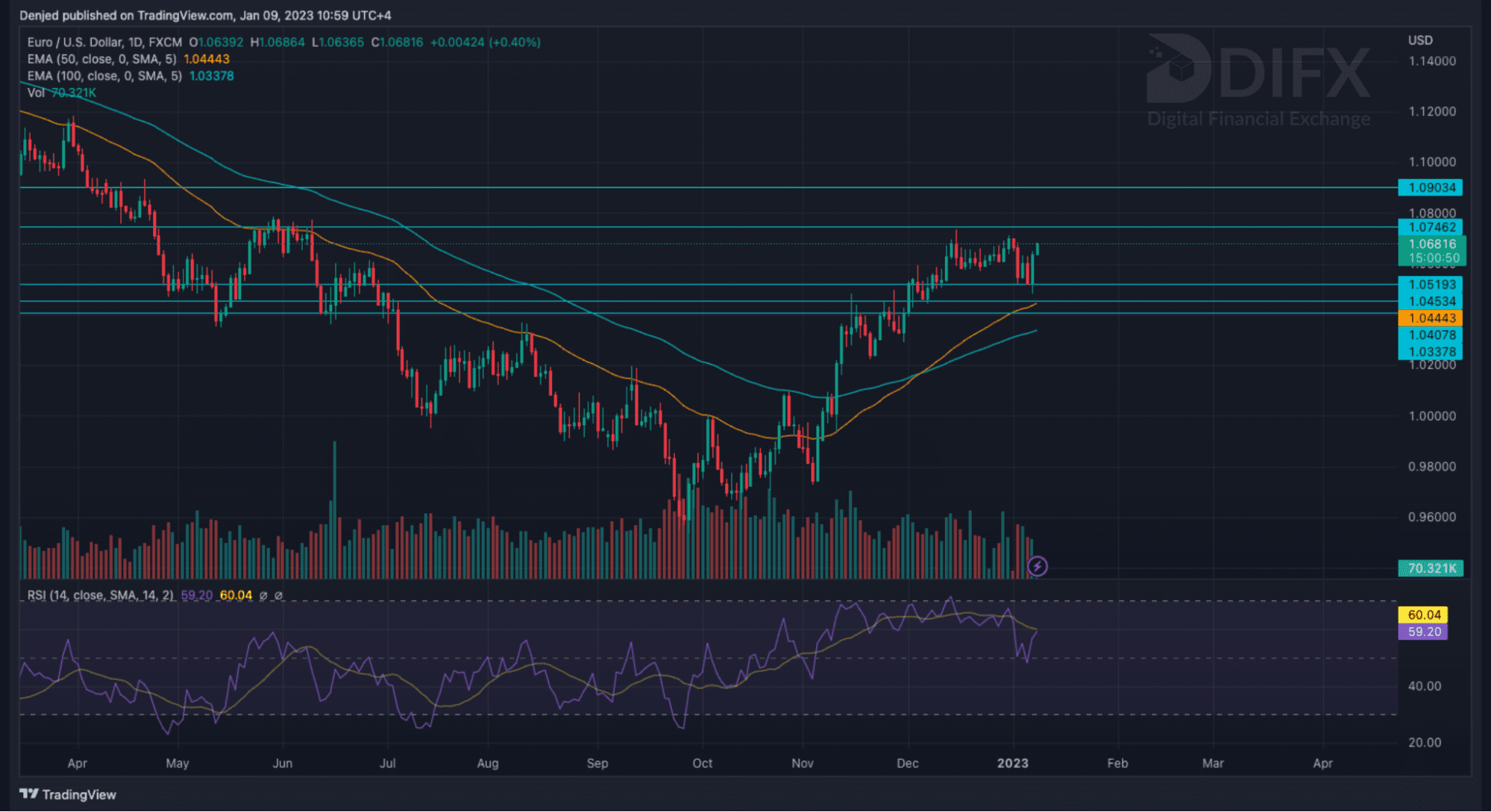Click the 70.321K volume tag on axis
This screenshot has height=812, width=1491.
click(x=1430, y=569)
